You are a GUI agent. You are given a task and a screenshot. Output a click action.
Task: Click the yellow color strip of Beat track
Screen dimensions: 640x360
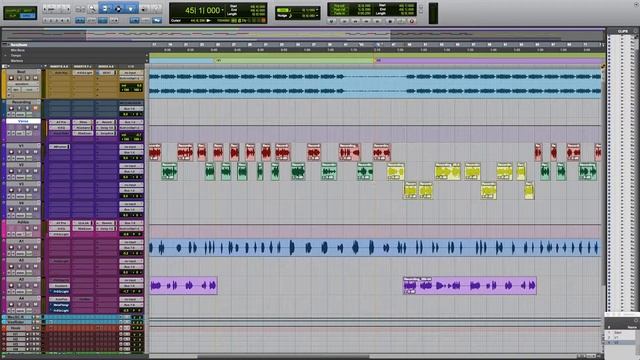click(x=4, y=84)
